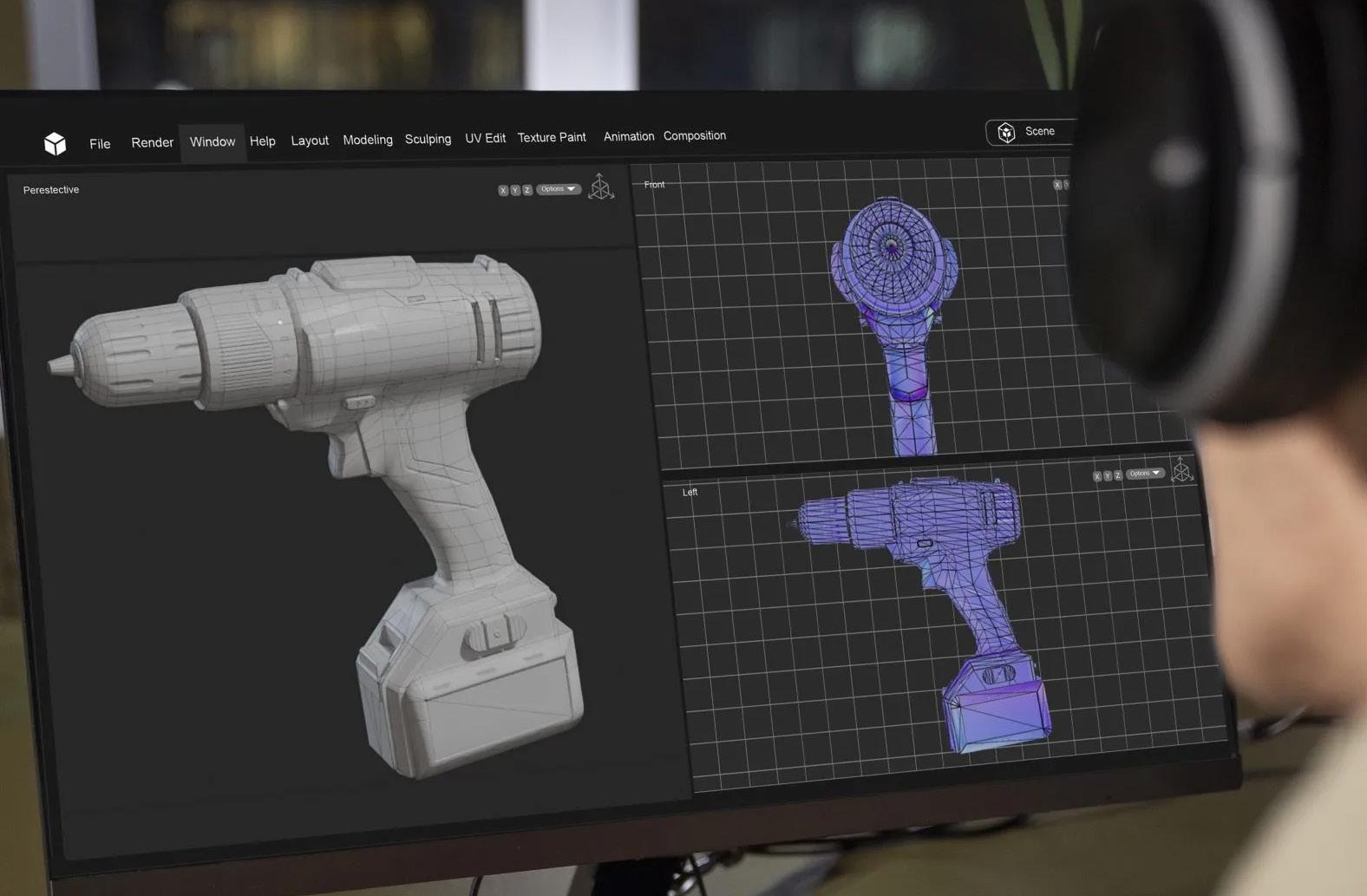This screenshot has height=896, width=1367.
Task: Toggle Z axis in Perspective viewport
Action: (527, 190)
